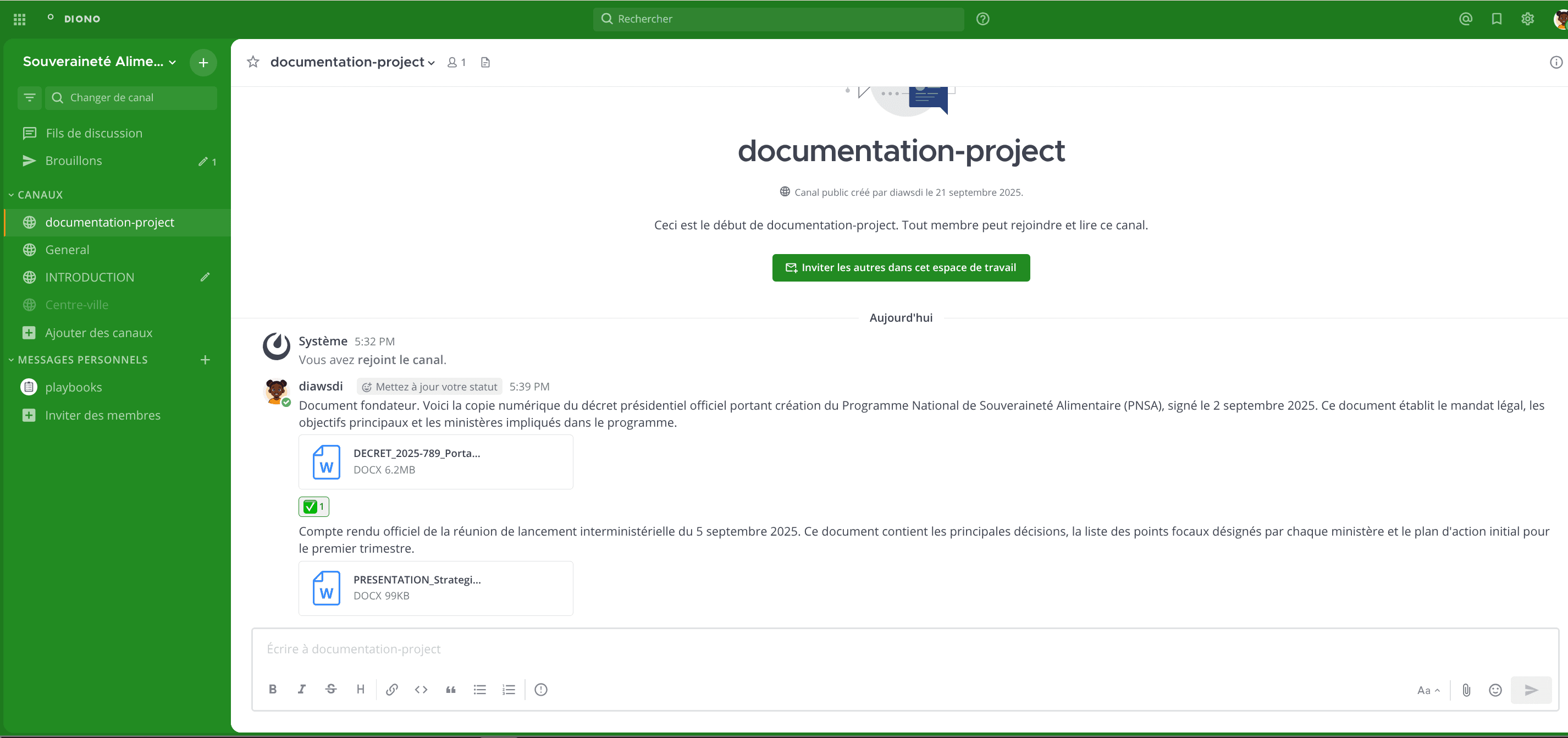
Task: Toggle the checkmark reaction on message
Action: tap(313, 506)
